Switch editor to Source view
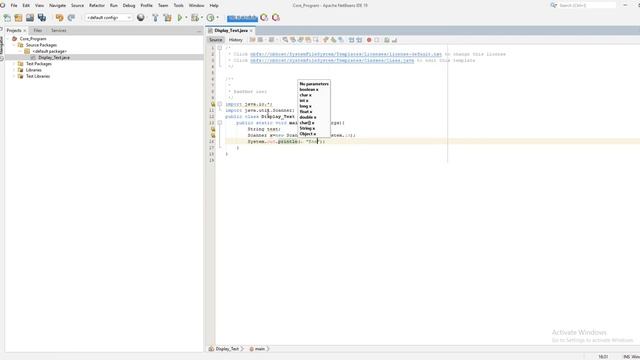This screenshot has height=360, width=640. click(216, 40)
